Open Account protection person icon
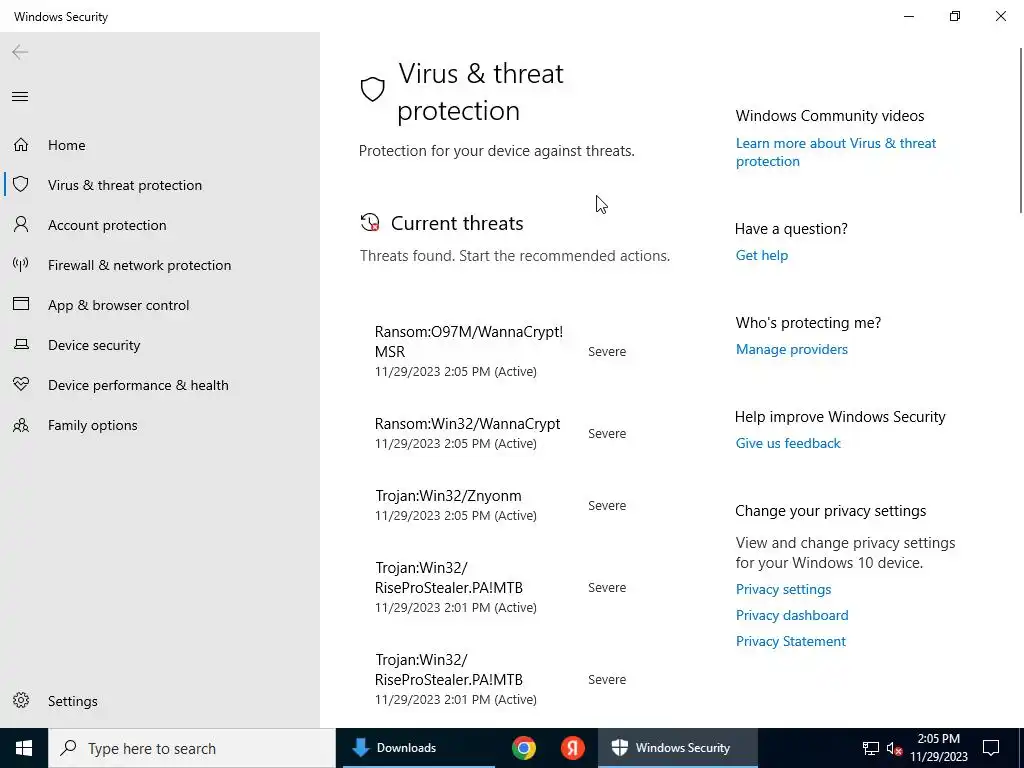This screenshot has width=1024, height=768. coord(21,225)
